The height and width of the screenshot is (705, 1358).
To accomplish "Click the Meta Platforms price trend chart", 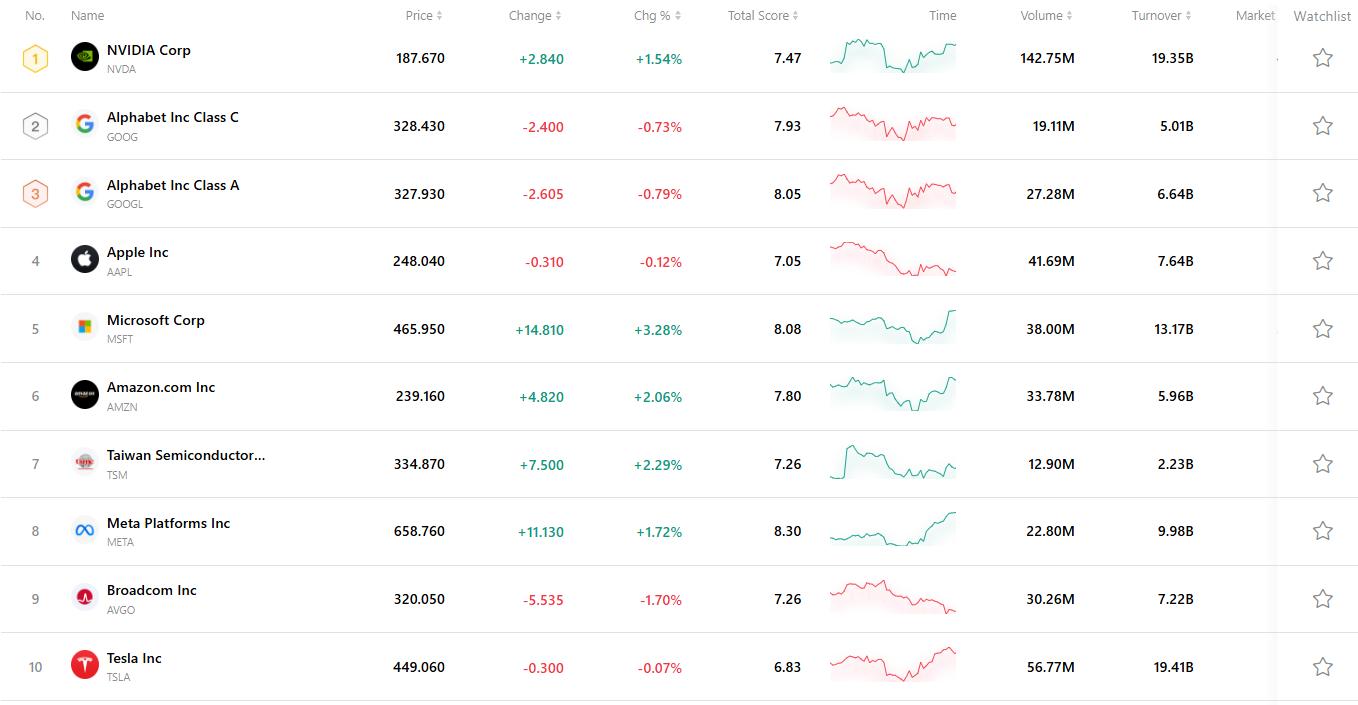I will pyautogui.click(x=892, y=529).
